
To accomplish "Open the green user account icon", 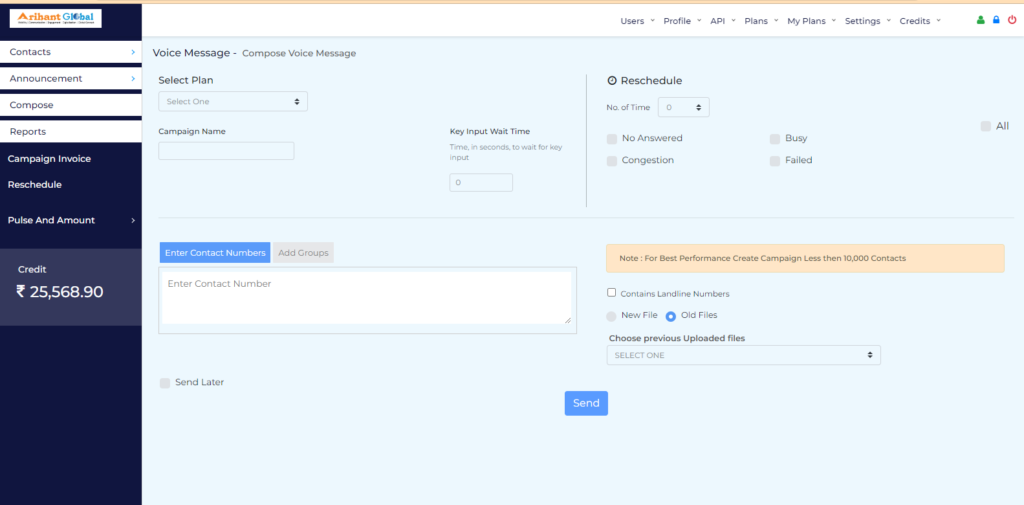I will coord(980,20).
